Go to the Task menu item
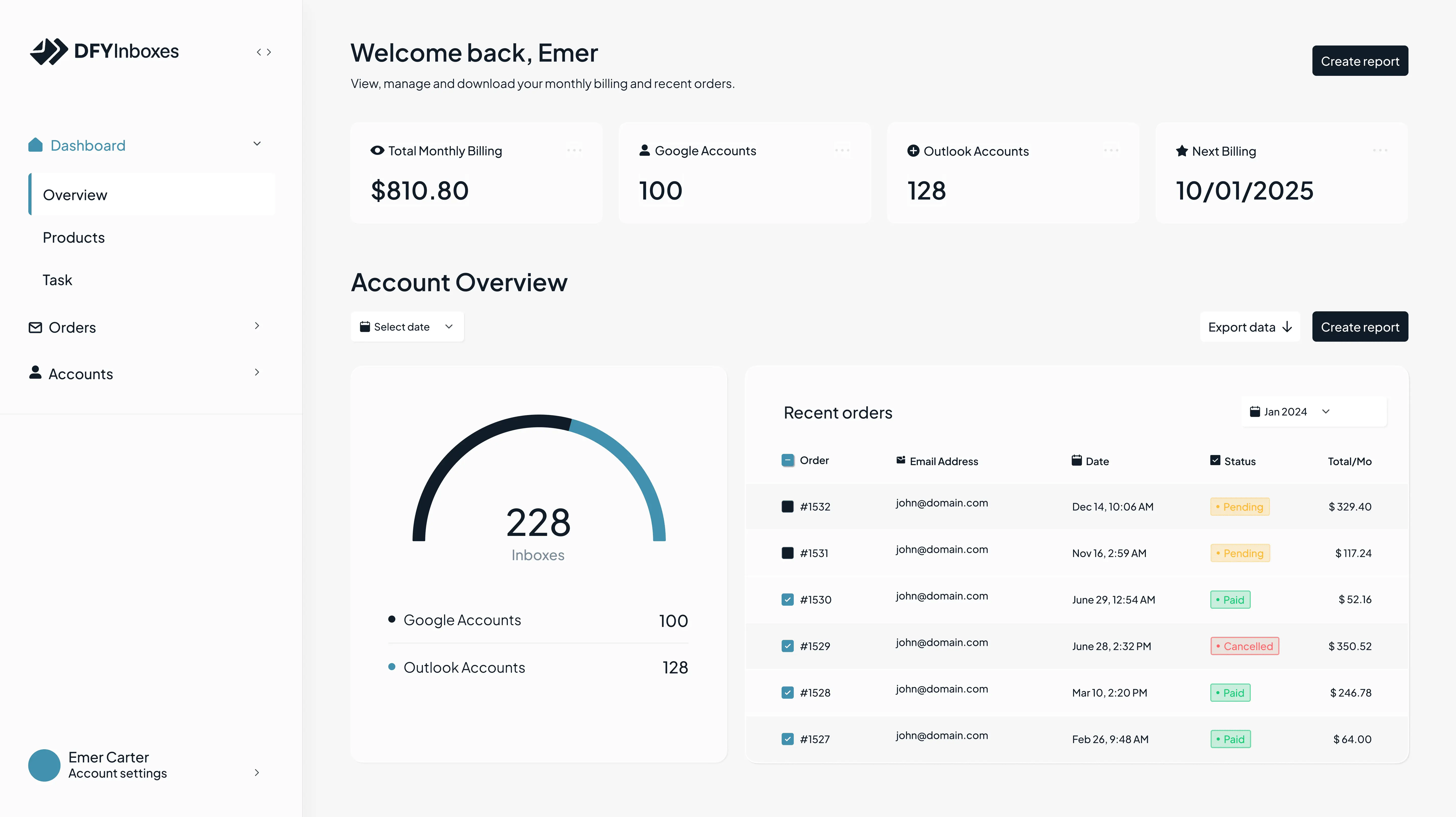The width and height of the screenshot is (1456, 817). pos(58,280)
